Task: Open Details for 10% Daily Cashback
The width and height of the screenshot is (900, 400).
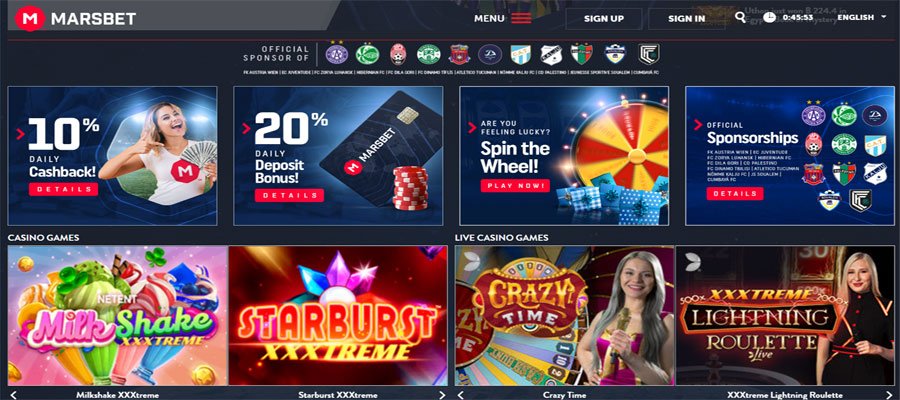Action: 64,189
